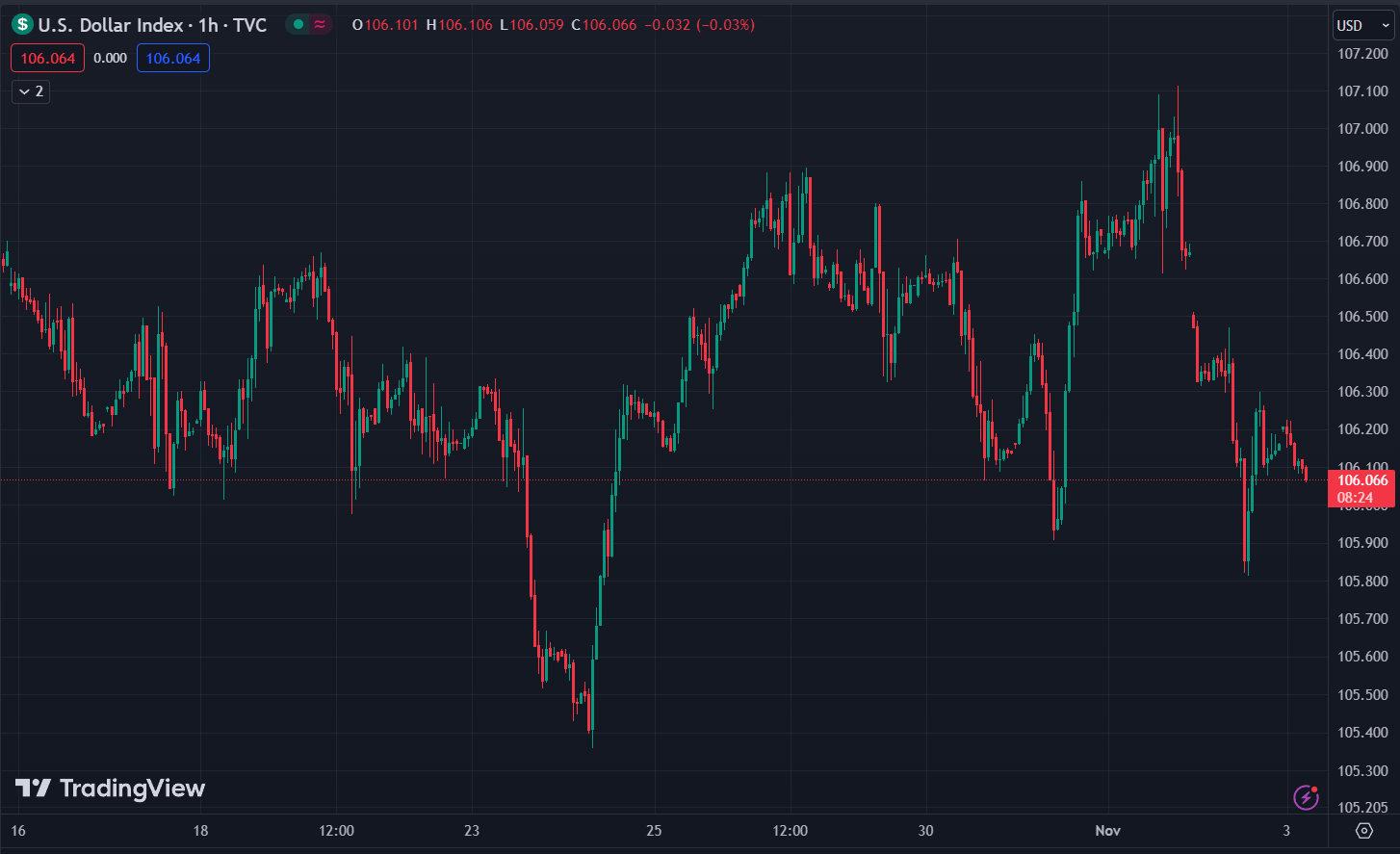Viewport: 1400px width, 854px height.
Task: Click the blue buy price 106.064 button
Action: 173,59
